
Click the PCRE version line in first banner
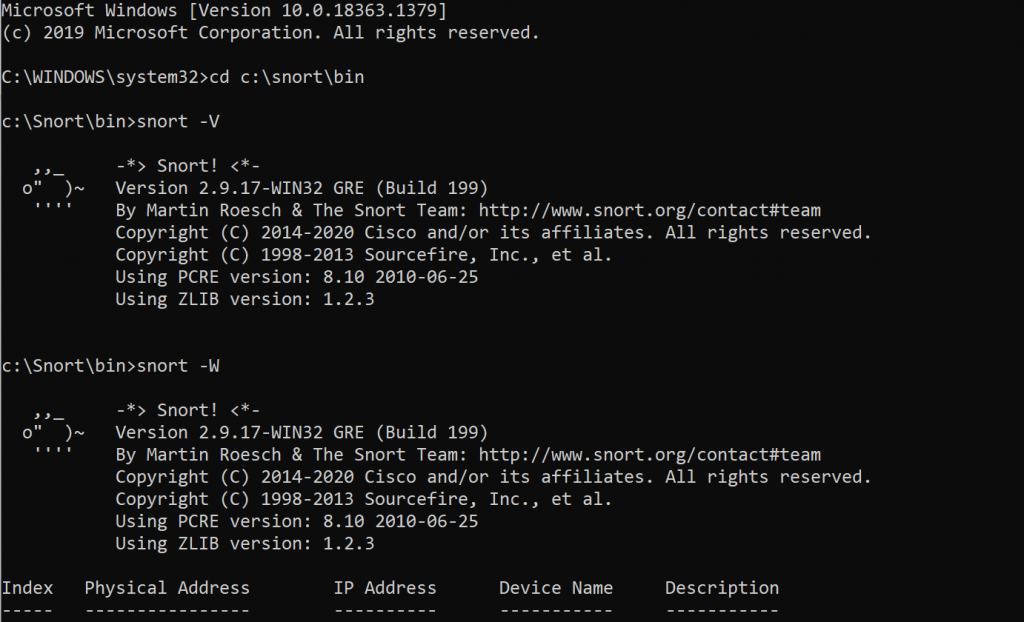click(x=296, y=276)
